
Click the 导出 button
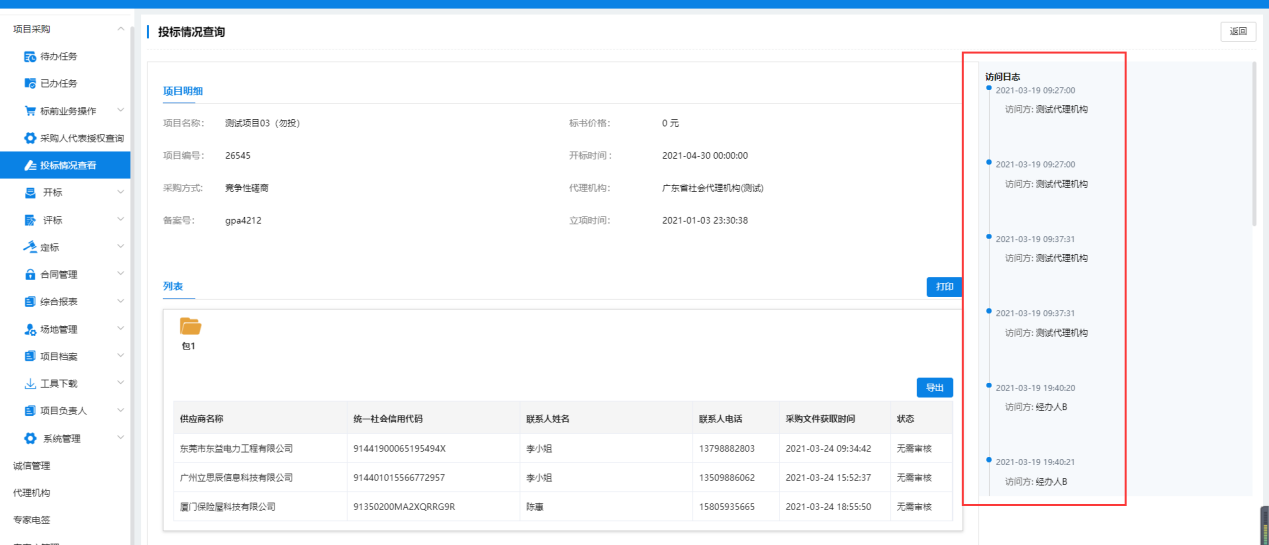coord(934,388)
